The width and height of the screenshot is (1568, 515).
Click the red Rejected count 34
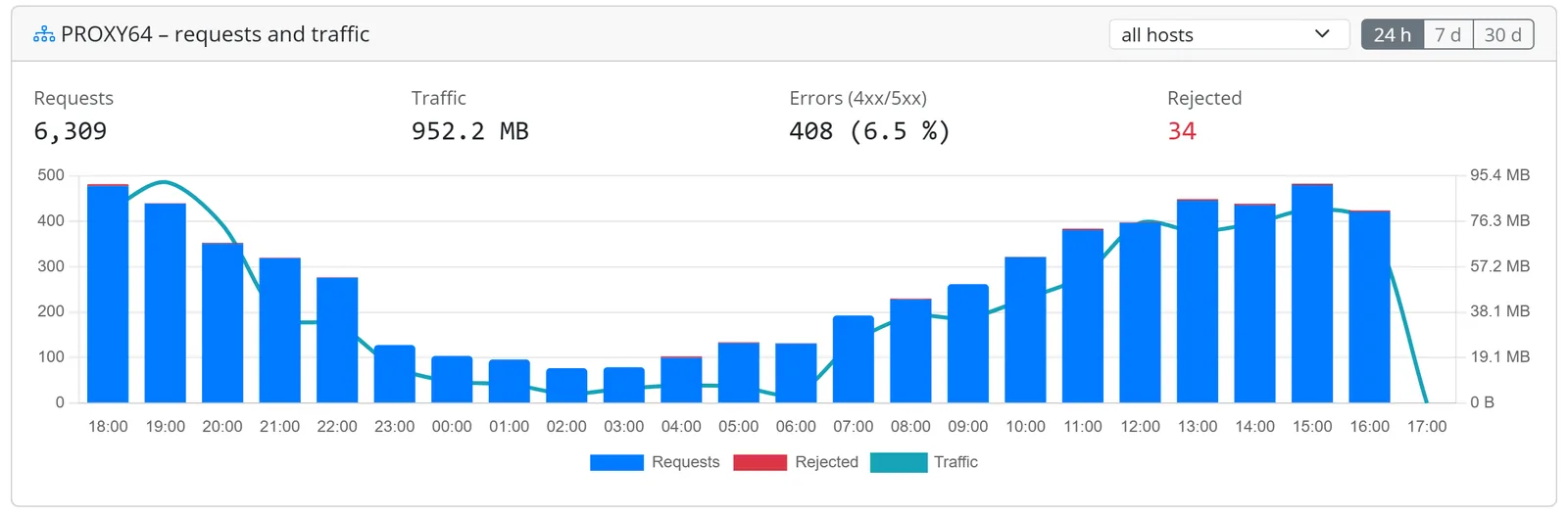point(1182,131)
